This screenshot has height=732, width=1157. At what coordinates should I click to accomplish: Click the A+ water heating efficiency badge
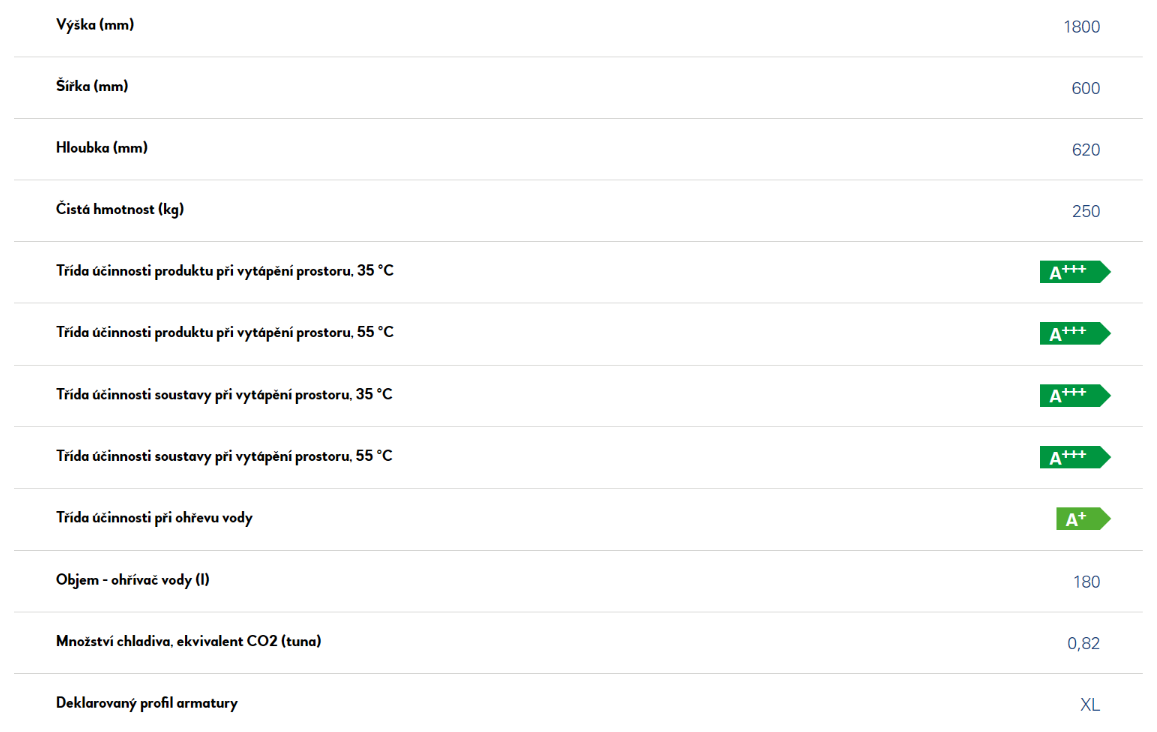1083,519
